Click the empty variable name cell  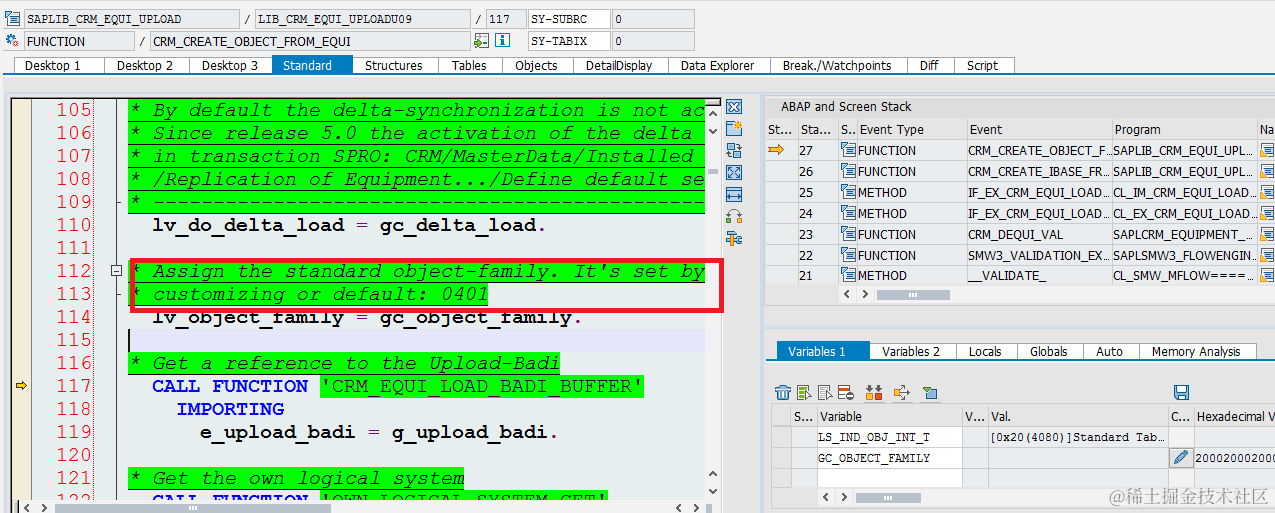pos(889,478)
